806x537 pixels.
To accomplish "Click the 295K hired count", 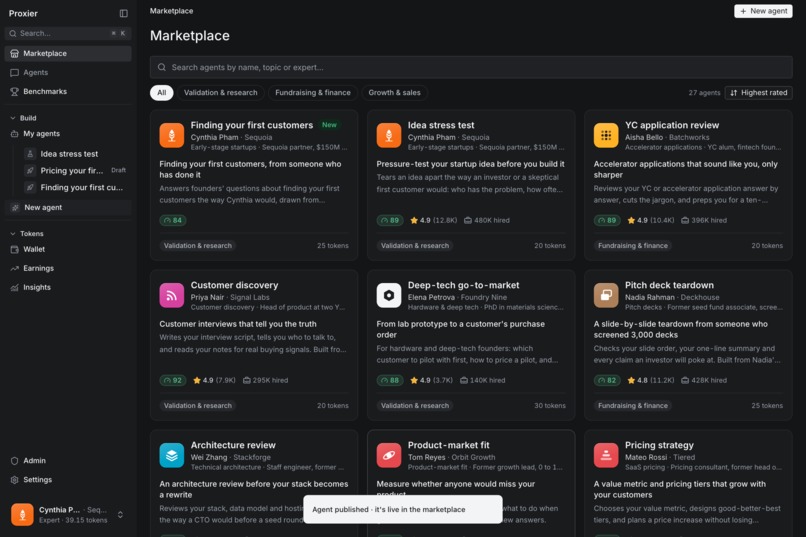I will point(265,381).
